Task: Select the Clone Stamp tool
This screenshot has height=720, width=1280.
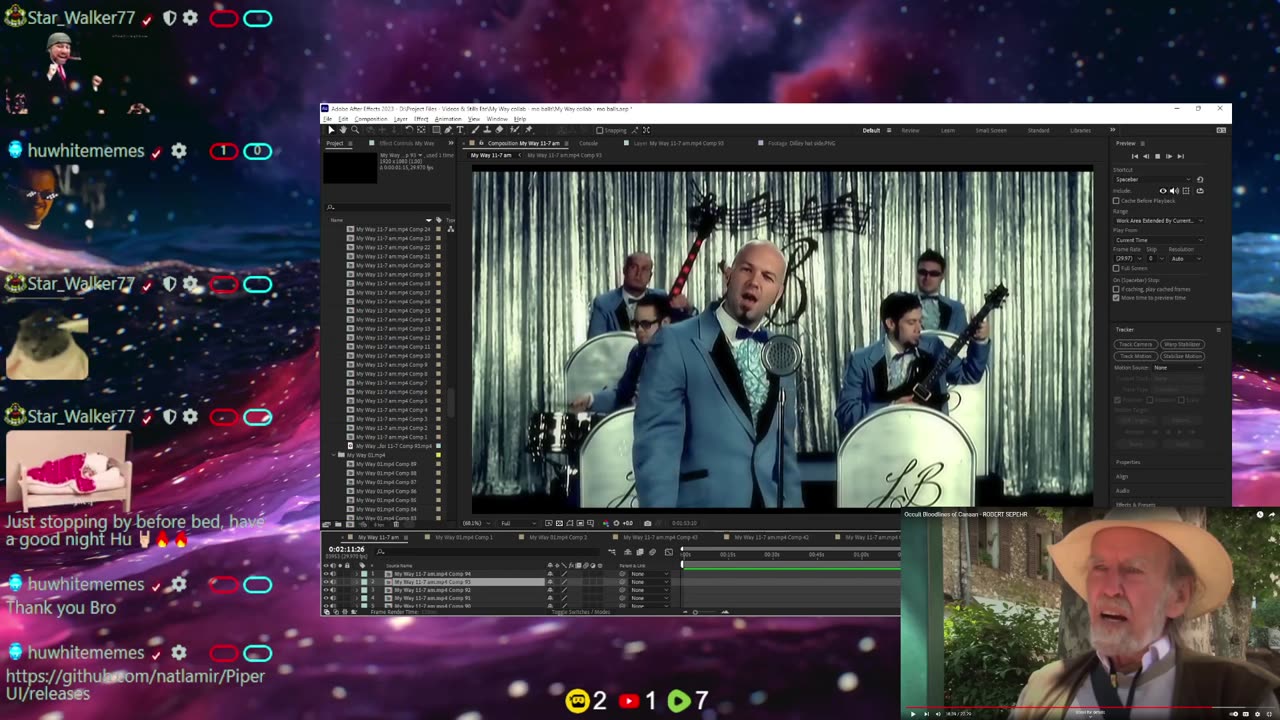Action: tap(487, 130)
